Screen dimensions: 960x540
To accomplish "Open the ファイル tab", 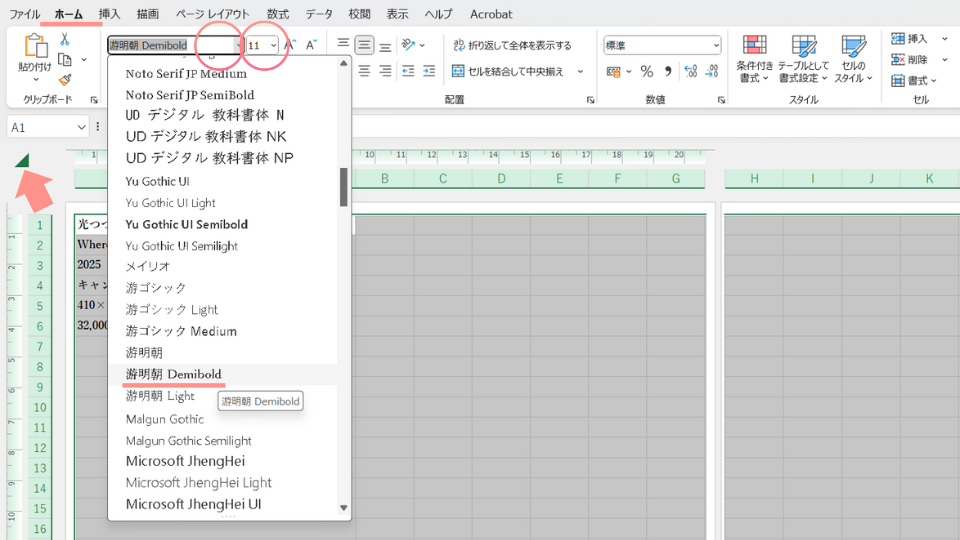I will coord(24,14).
